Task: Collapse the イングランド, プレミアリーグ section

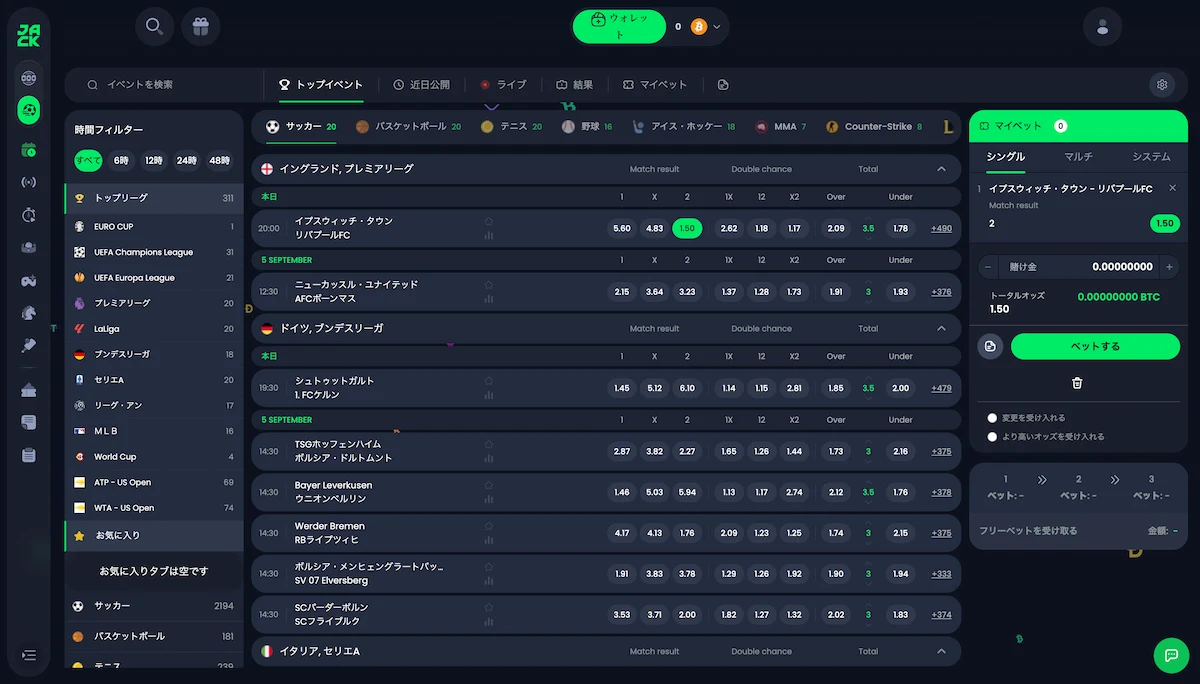Action: pos(941,169)
